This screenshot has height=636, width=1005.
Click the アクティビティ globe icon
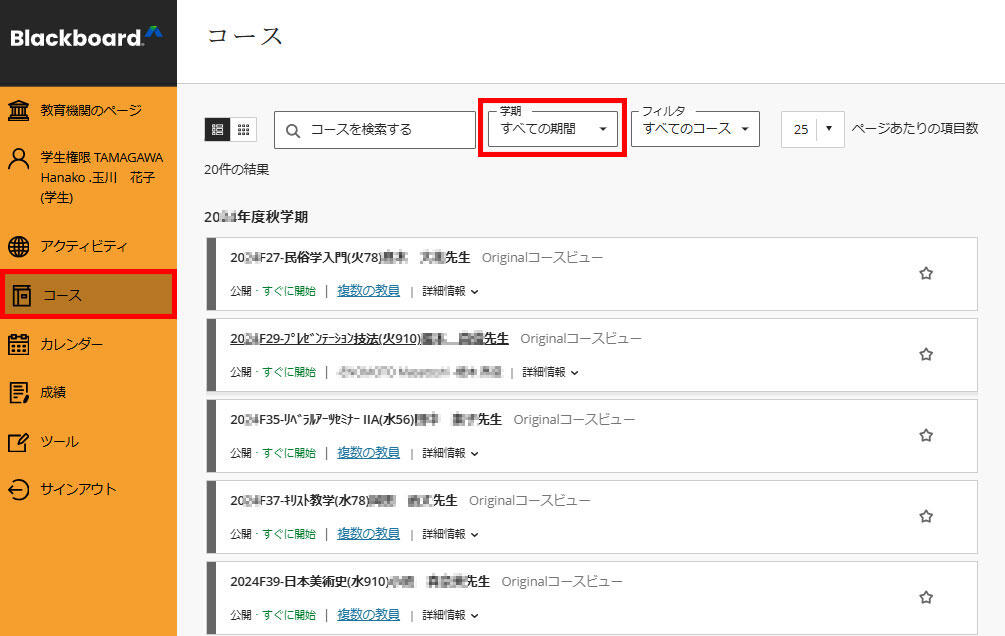point(19,246)
